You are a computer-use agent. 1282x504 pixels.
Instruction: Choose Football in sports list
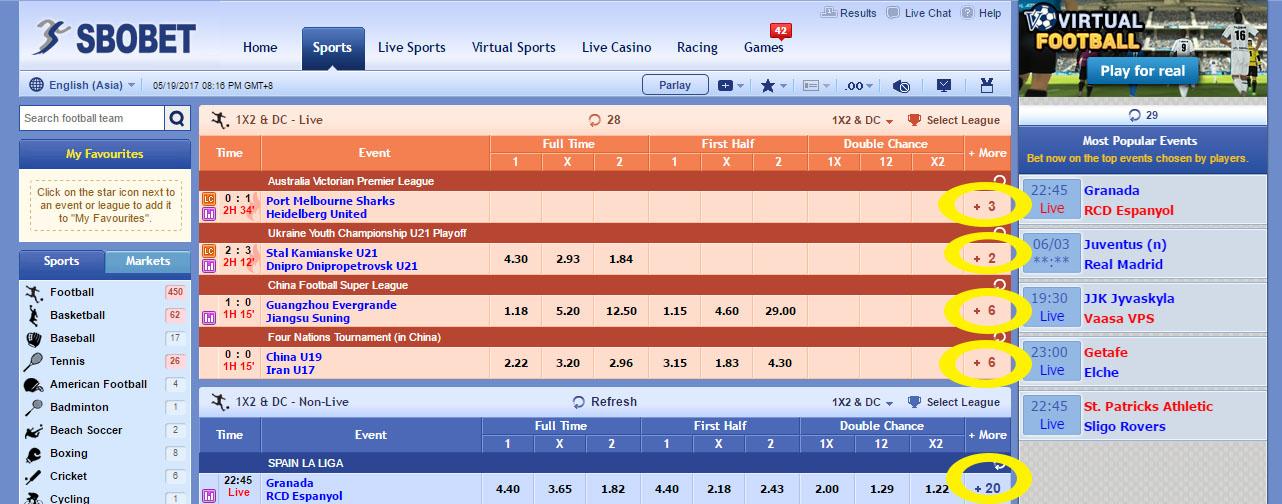point(105,292)
